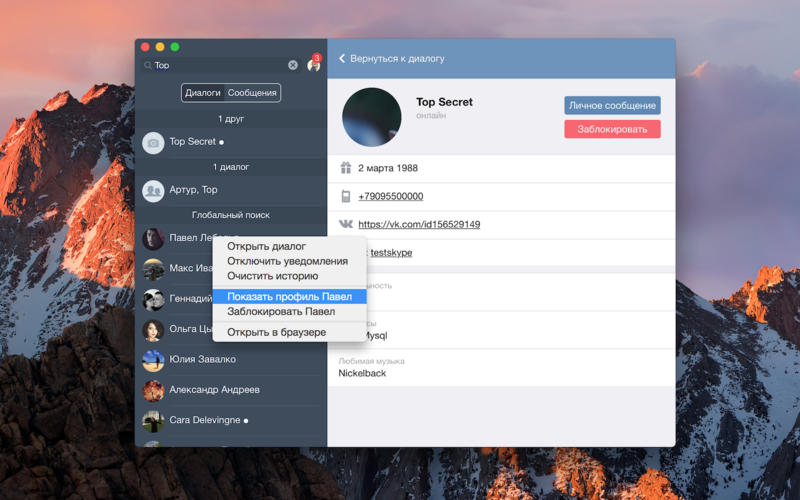Select Юлия Завалко in search results
This screenshot has width=800, height=500.
231,360
